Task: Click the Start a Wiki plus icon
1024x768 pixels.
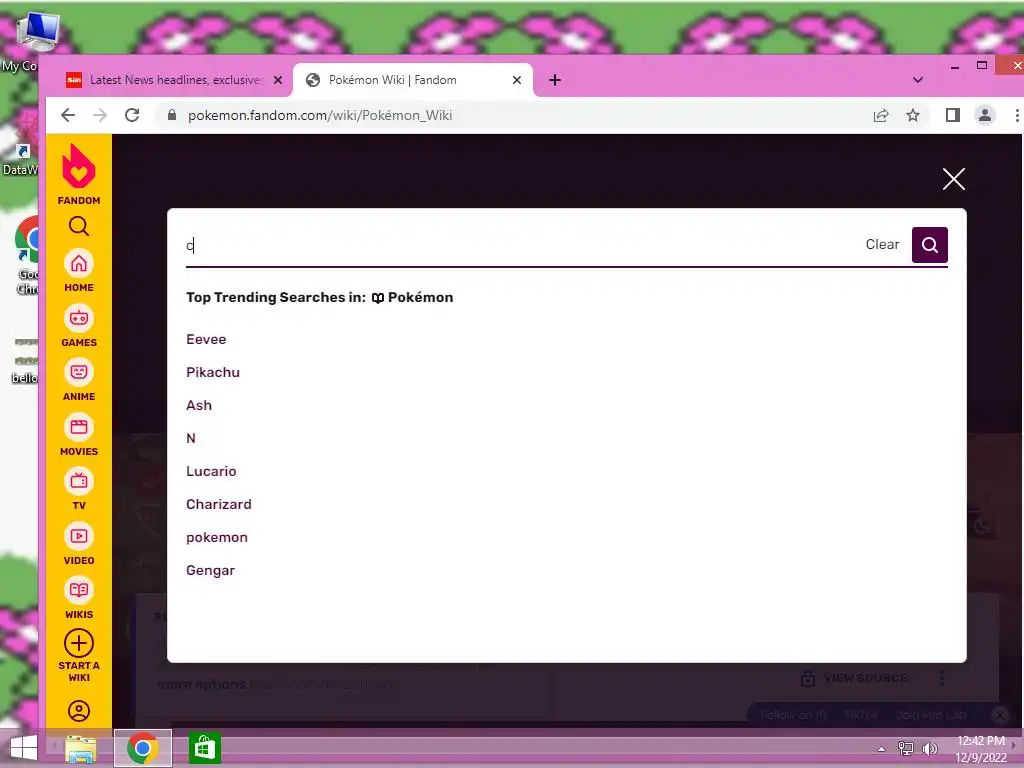Action: pyautogui.click(x=79, y=643)
